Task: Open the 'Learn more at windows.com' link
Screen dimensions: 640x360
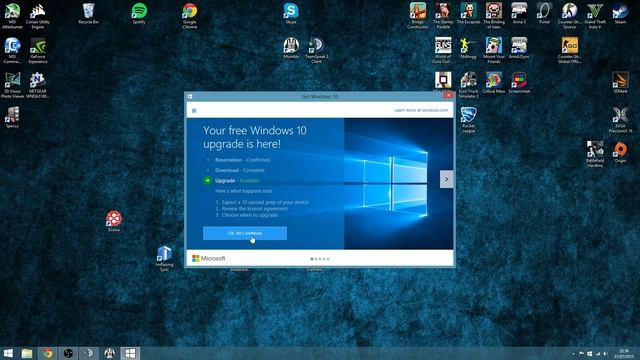Action: coord(421,110)
